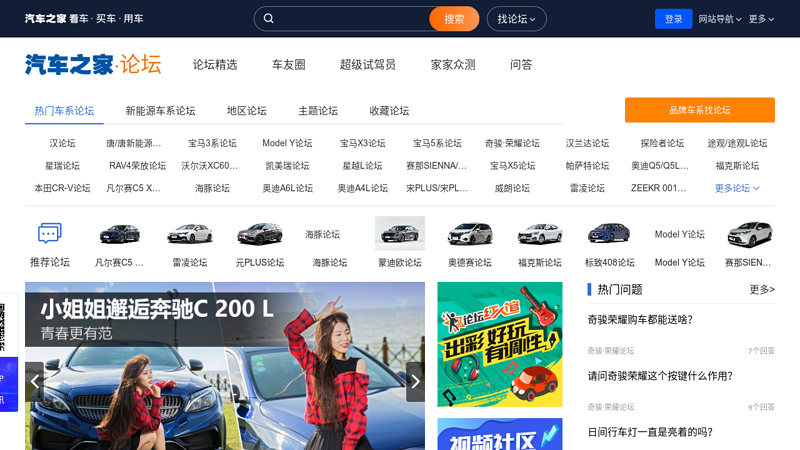This screenshot has height=450, width=800.
Task: Click the 汽车之家 top bar logo
Action: coord(45,19)
